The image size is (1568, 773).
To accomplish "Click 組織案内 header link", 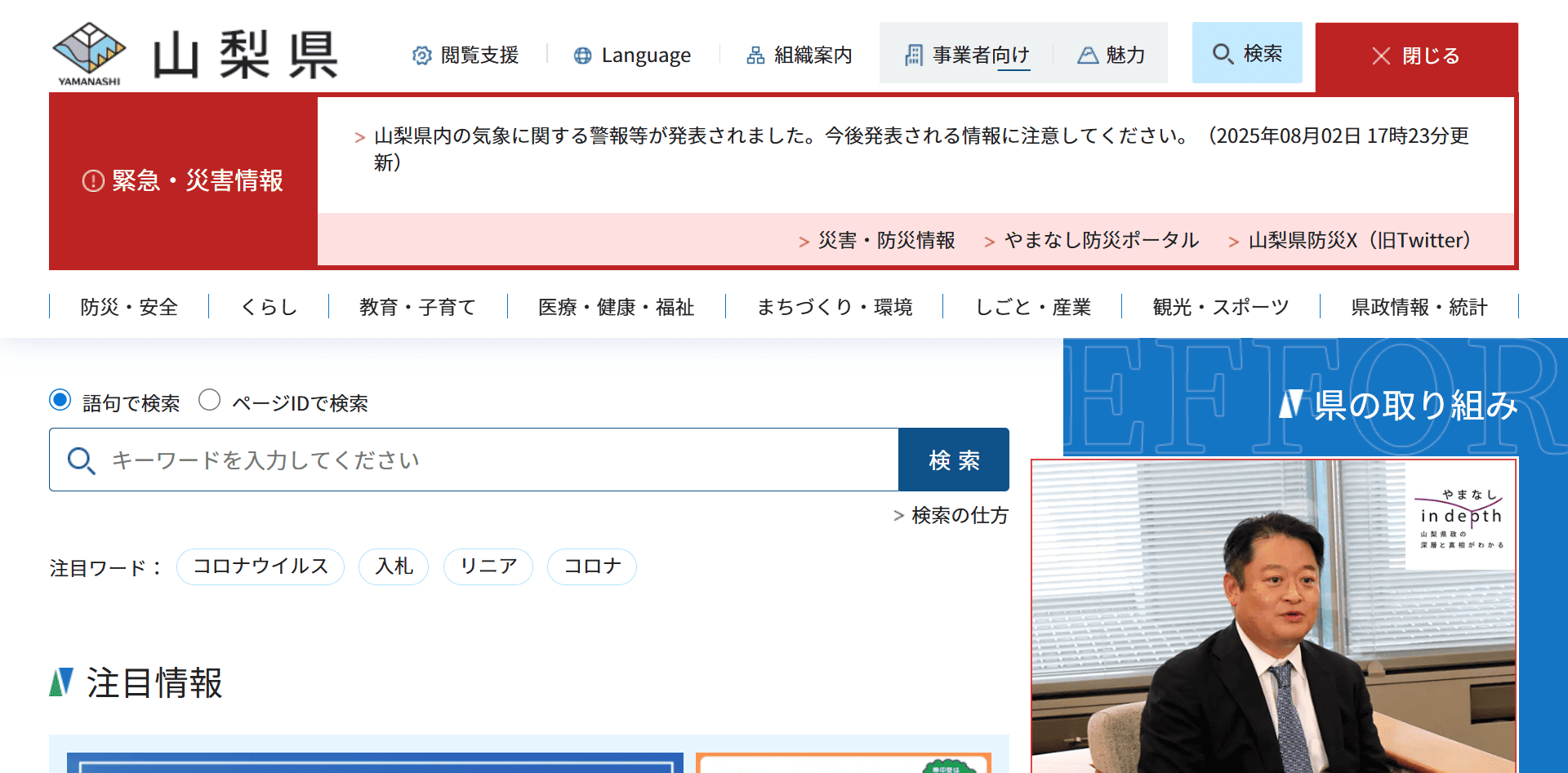I will click(x=800, y=56).
